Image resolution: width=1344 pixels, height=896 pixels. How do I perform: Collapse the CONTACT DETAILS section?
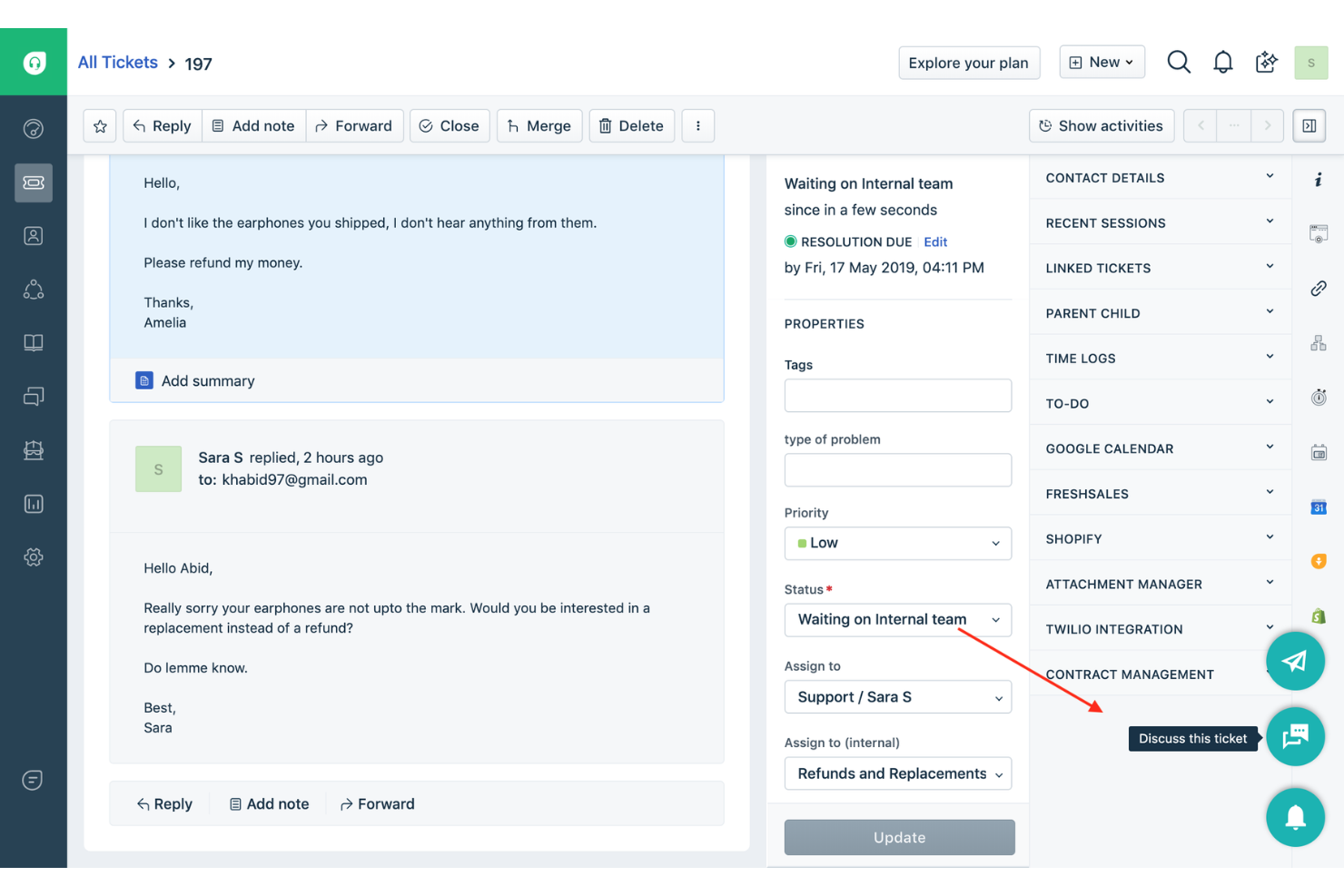(x=1270, y=177)
